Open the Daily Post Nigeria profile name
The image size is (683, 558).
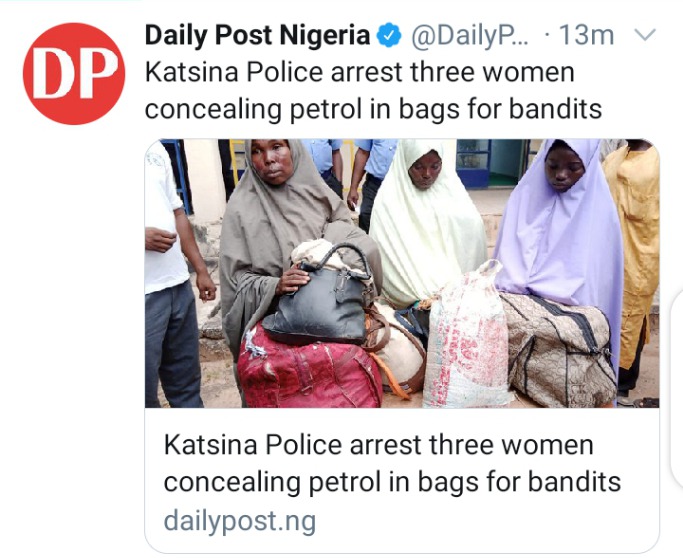click(x=257, y=35)
